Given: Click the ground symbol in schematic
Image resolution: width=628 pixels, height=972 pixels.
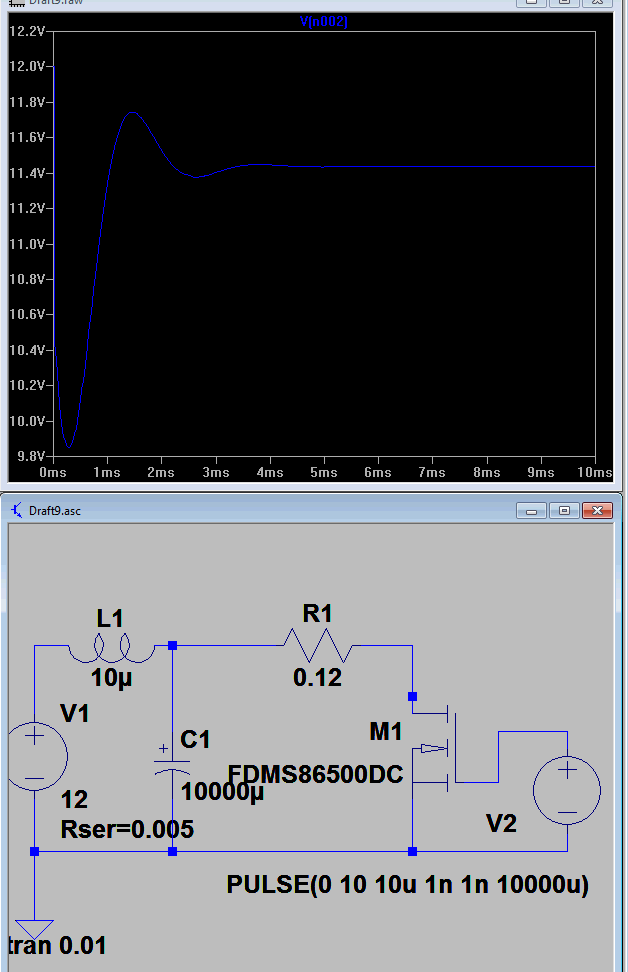Looking at the screenshot, I should point(34,929).
